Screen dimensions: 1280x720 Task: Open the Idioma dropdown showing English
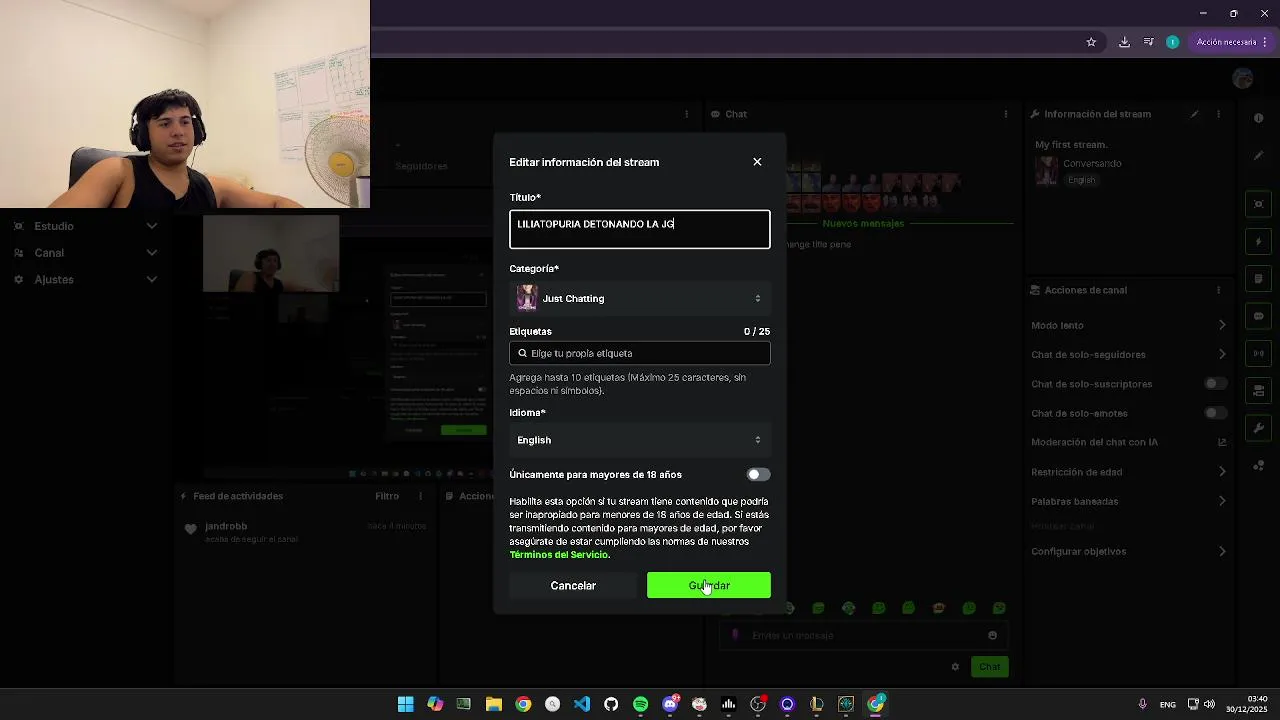tap(640, 440)
